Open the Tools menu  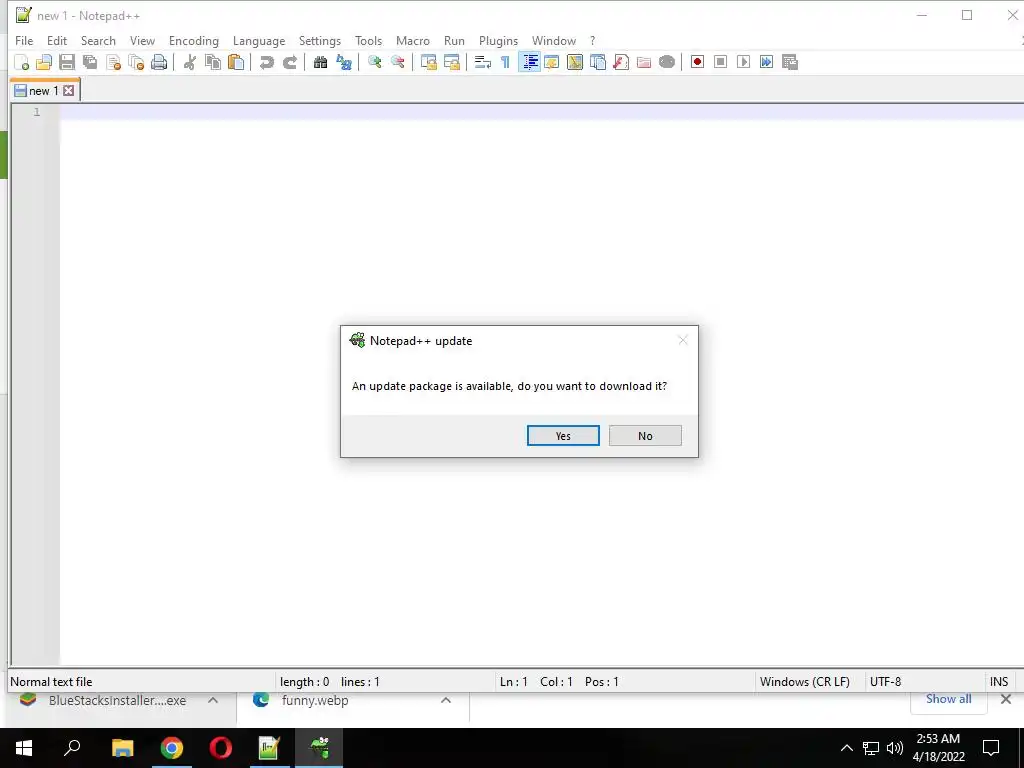[368, 40]
